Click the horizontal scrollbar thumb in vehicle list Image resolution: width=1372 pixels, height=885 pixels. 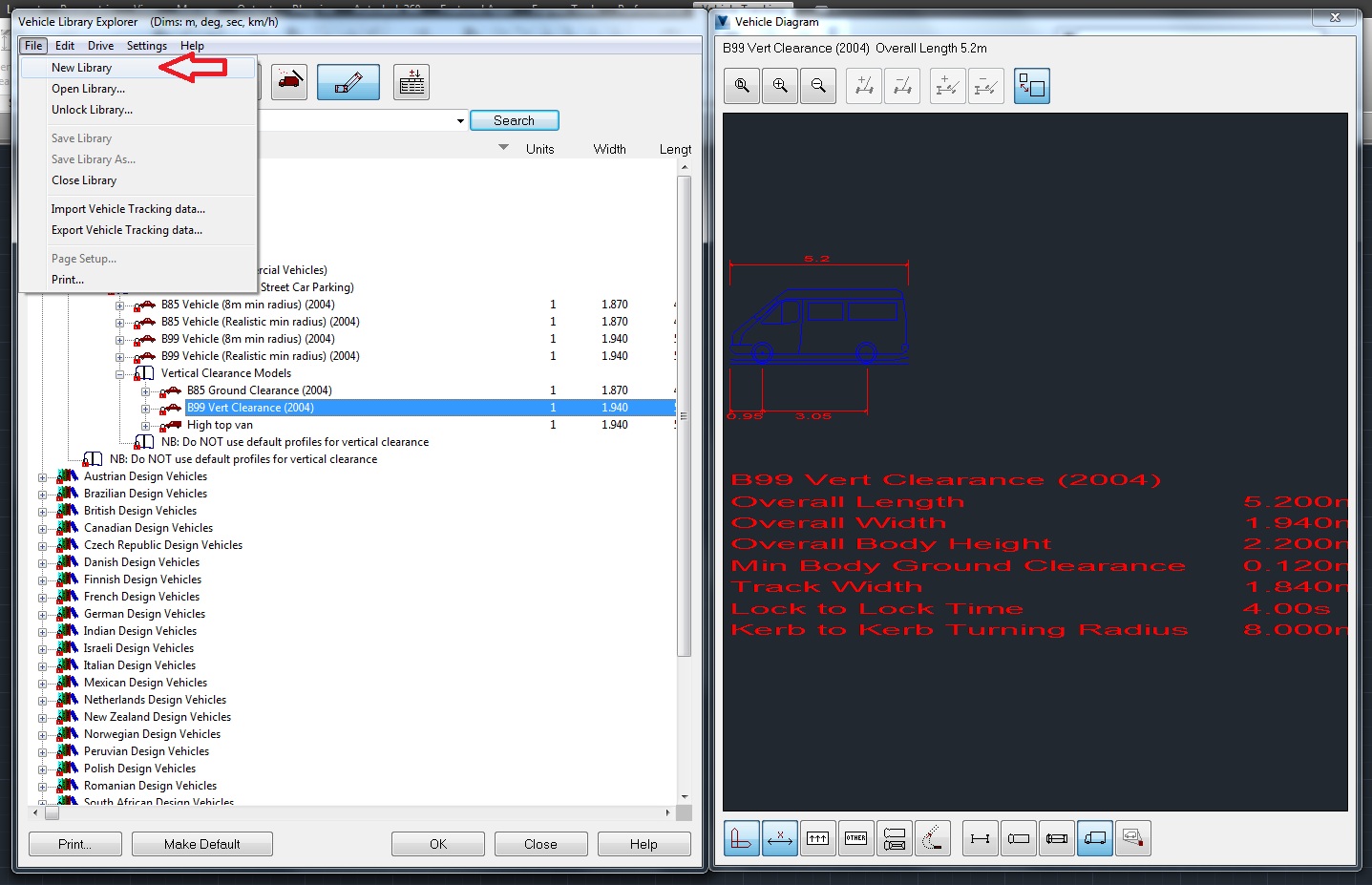(52, 813)
